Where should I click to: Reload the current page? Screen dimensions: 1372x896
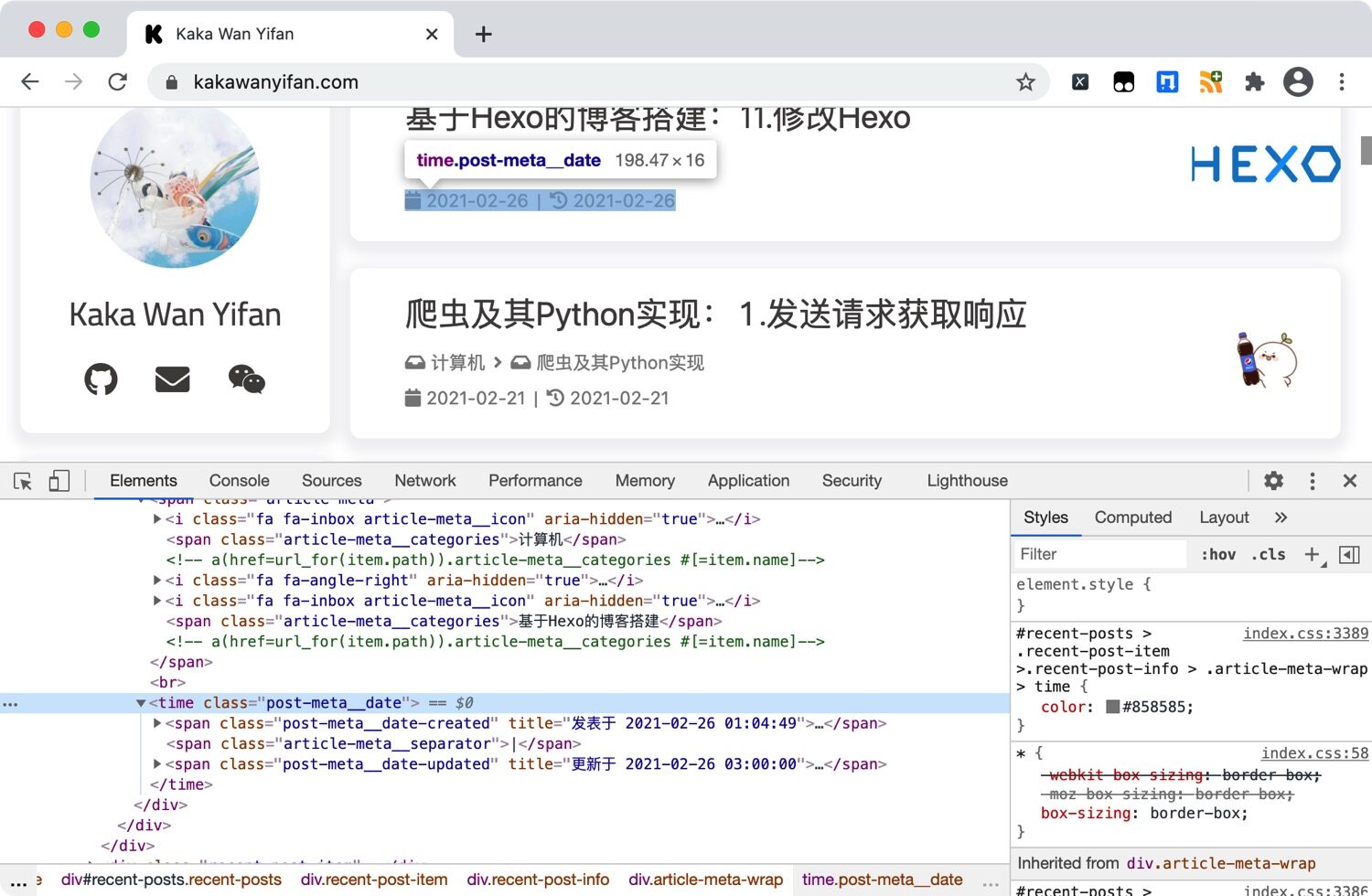(x=118, y=82)
